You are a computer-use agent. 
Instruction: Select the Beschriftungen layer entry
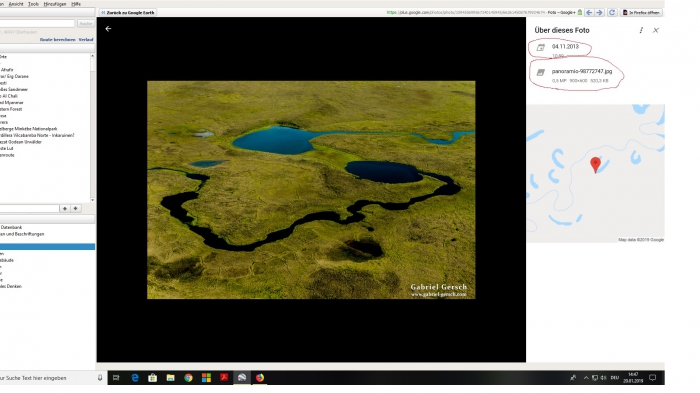22,234
